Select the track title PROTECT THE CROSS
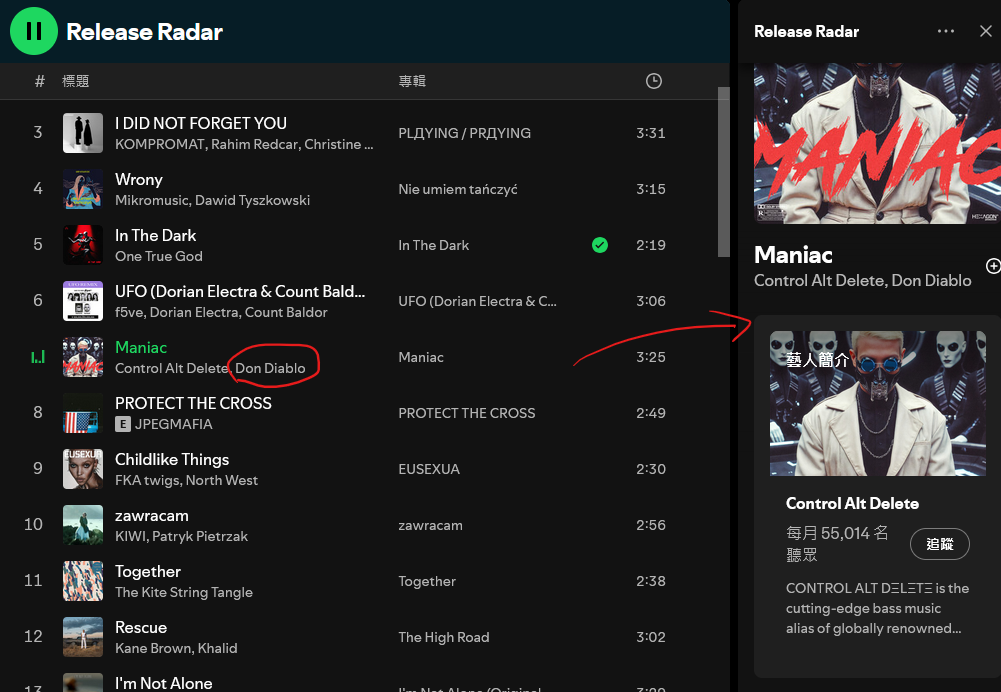The height and width of the screenshot is (692, 1001). tap(193, 403)
